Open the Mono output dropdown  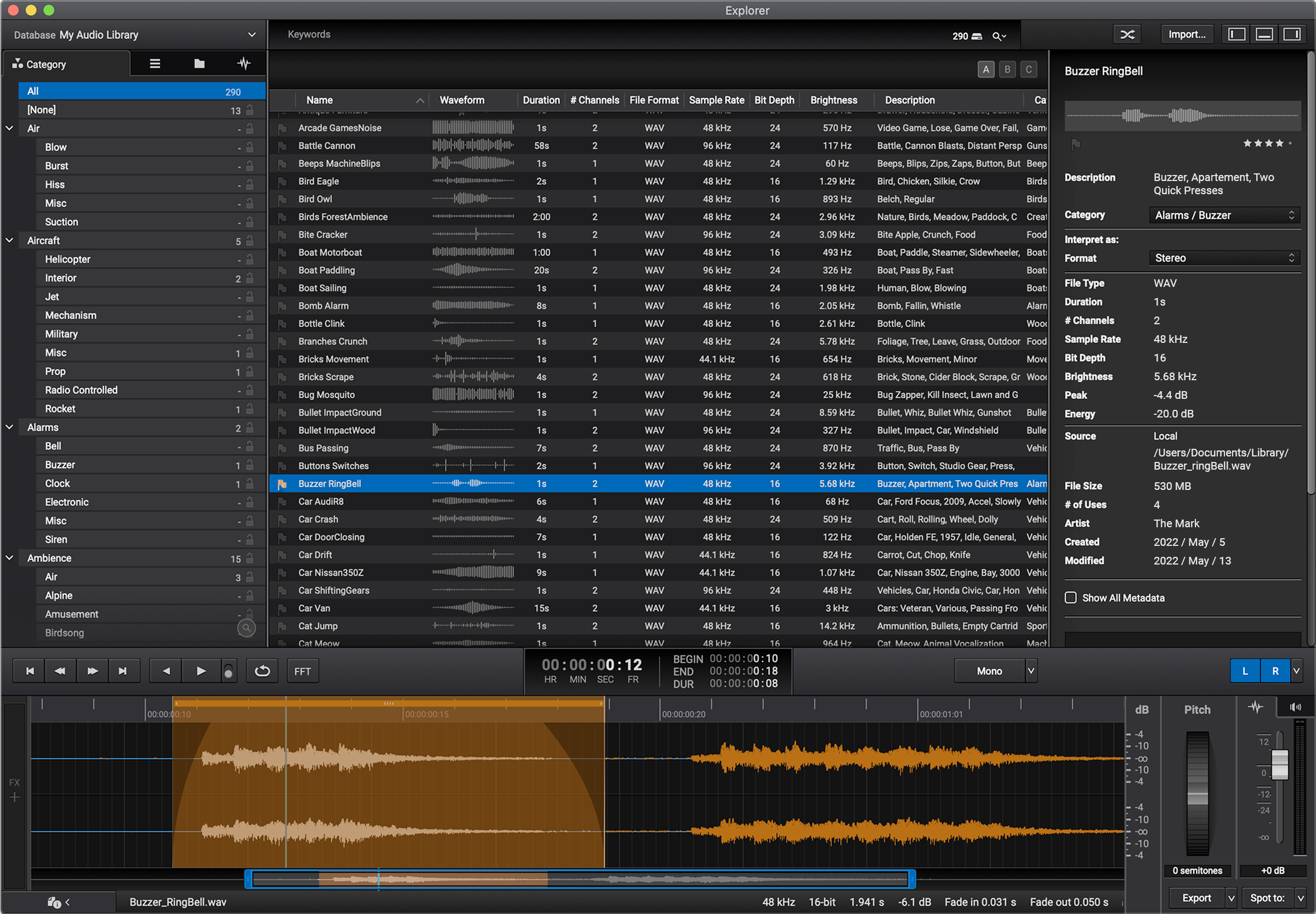point(996,670)
